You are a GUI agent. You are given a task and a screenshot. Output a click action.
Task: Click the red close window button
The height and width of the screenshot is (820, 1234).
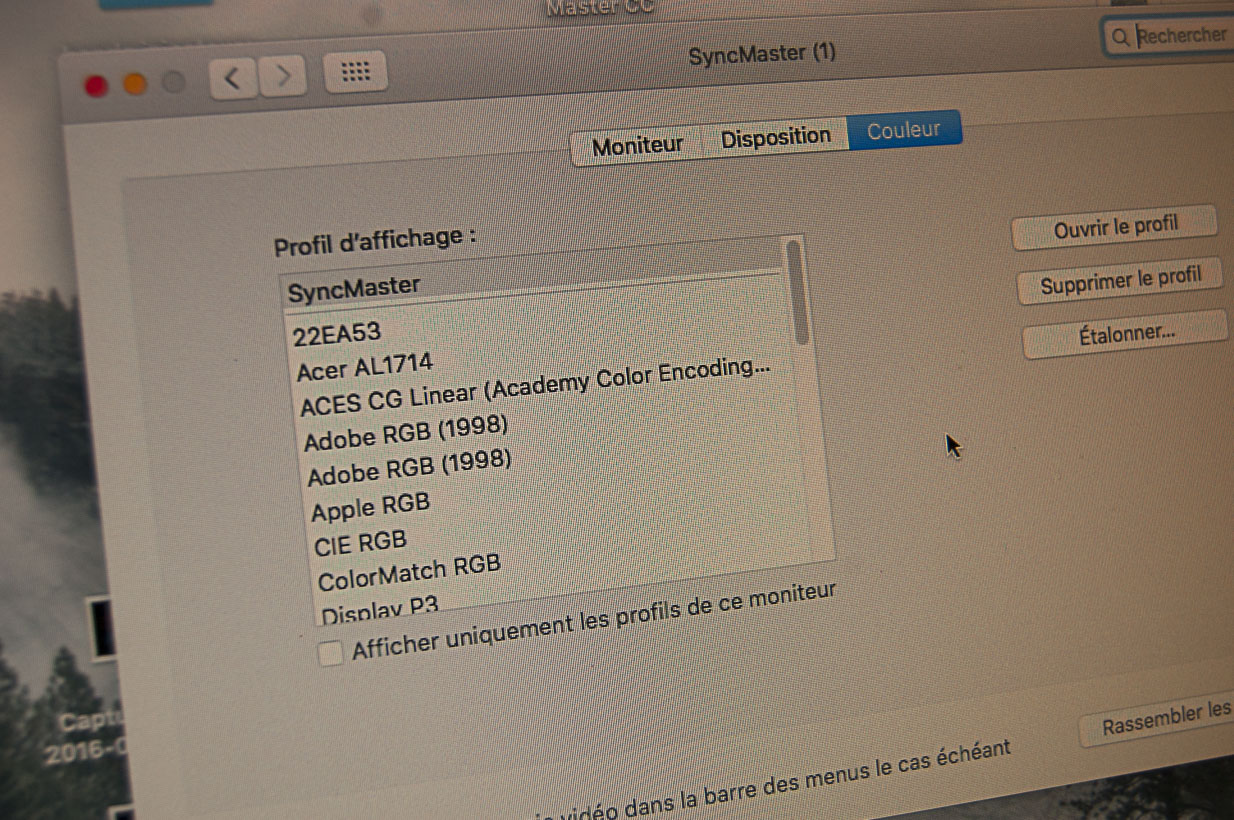coord(97,86)
